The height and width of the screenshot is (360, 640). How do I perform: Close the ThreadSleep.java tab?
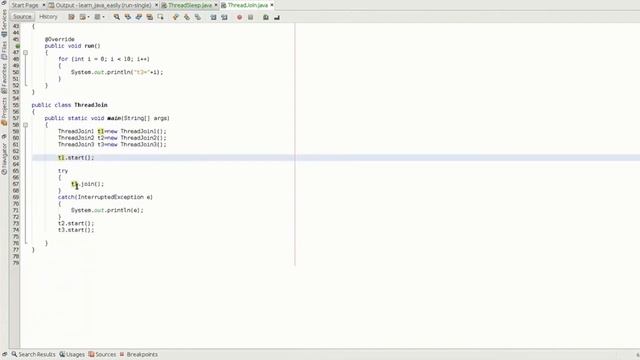point(216,5)
